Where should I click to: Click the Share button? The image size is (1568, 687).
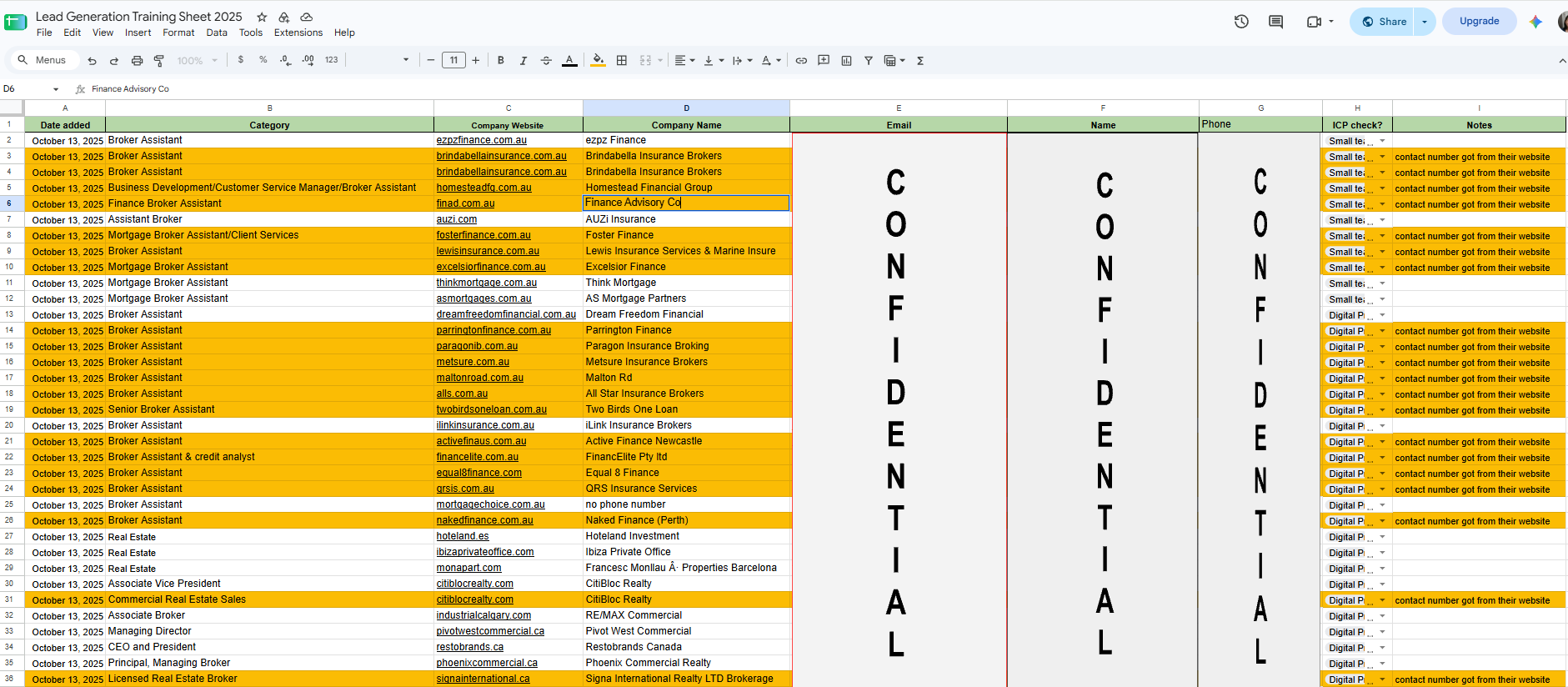pyautogui.click(x=1384, y=22)
